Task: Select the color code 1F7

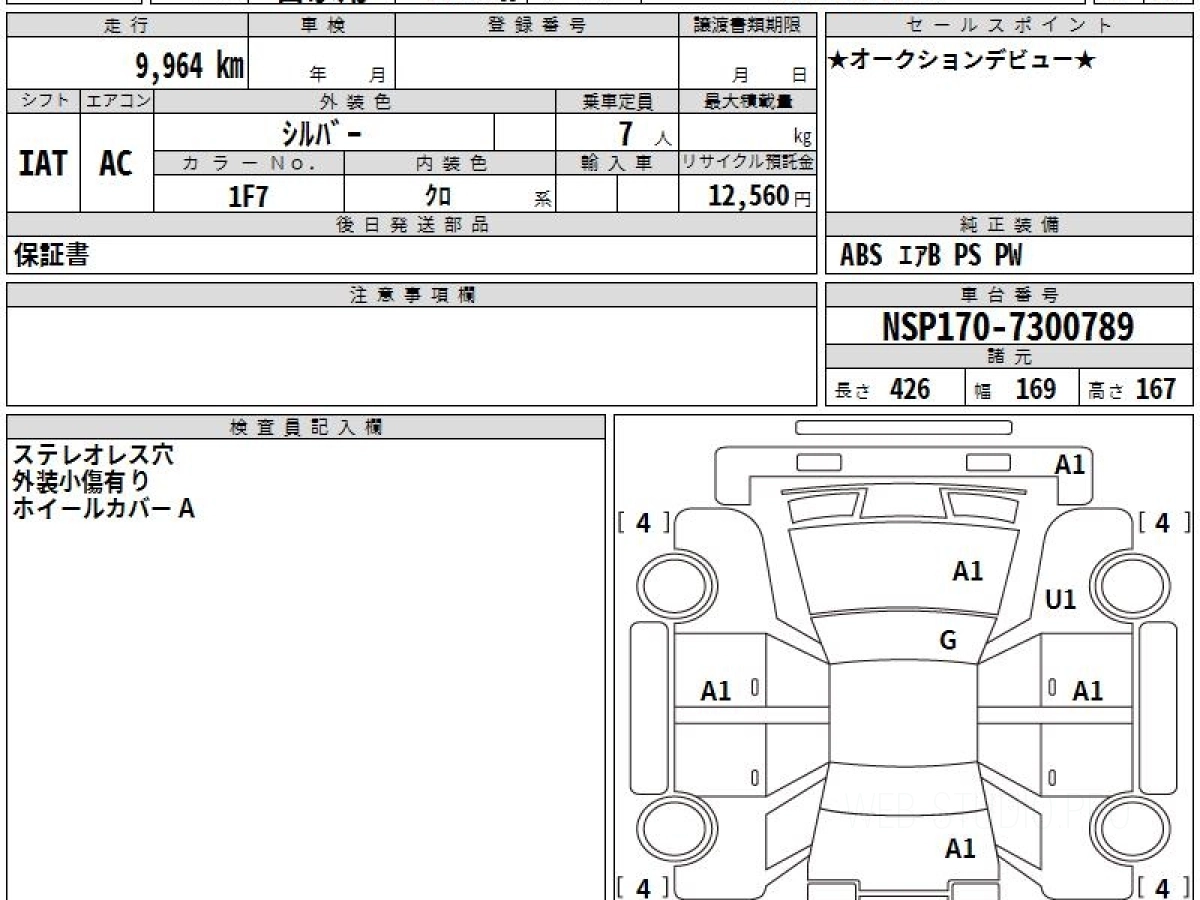Action: click(x=249, y=196)
